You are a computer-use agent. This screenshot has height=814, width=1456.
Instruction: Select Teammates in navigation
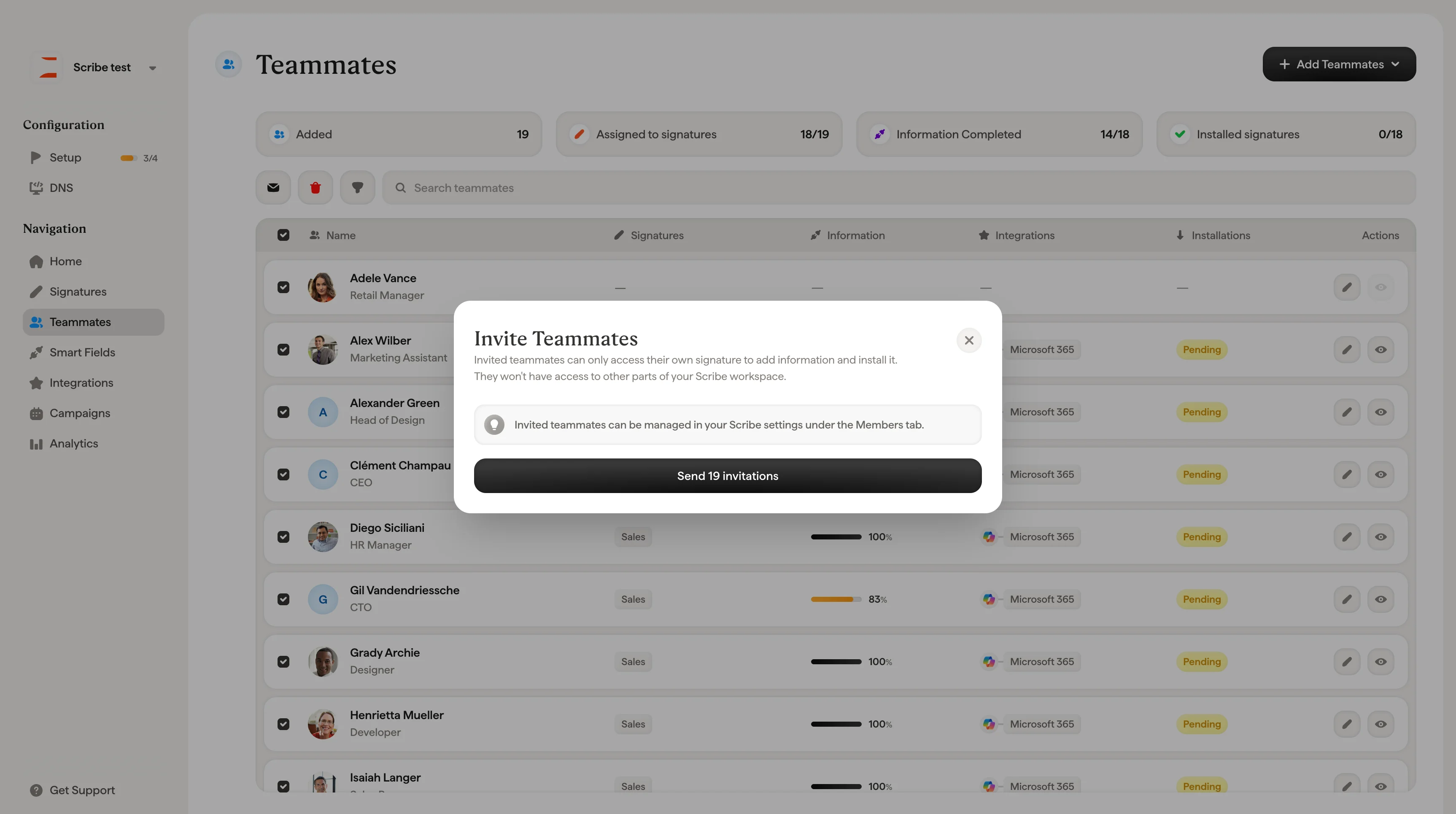pyautogui.click(x=93, y=322)
